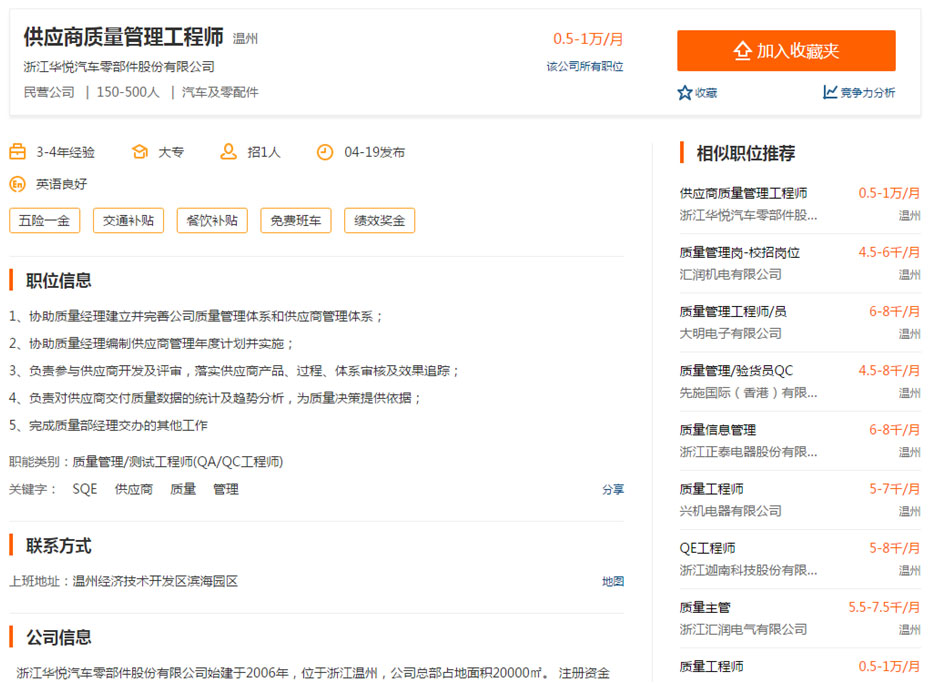Click the star 收藏 icon
Viewport: 936px width, 684px height.
pos(685,93)
